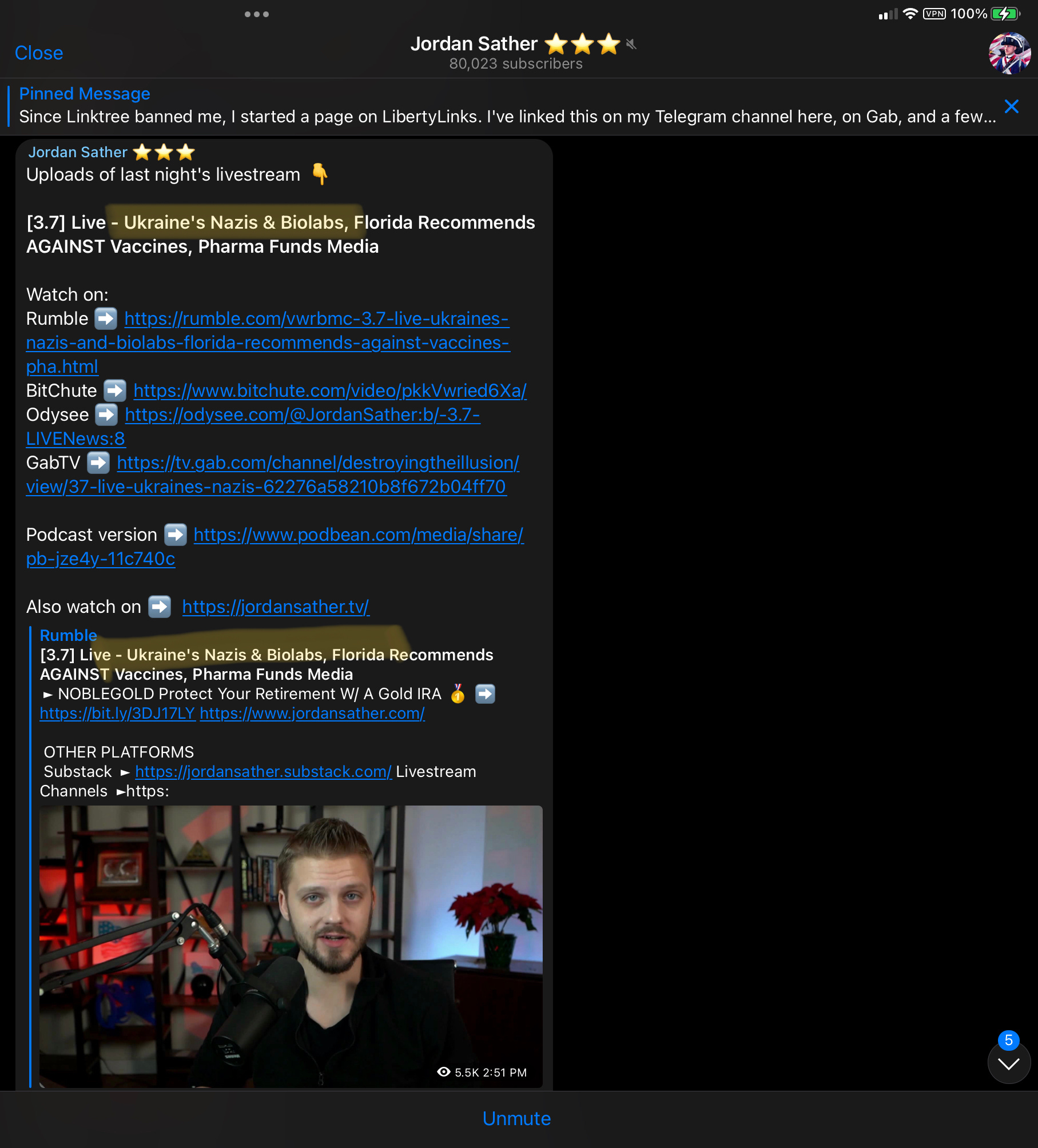The width and height of the screenshot is (1038, 1148).
Task: Open the Odysee video link
Action: pos(253,426)
